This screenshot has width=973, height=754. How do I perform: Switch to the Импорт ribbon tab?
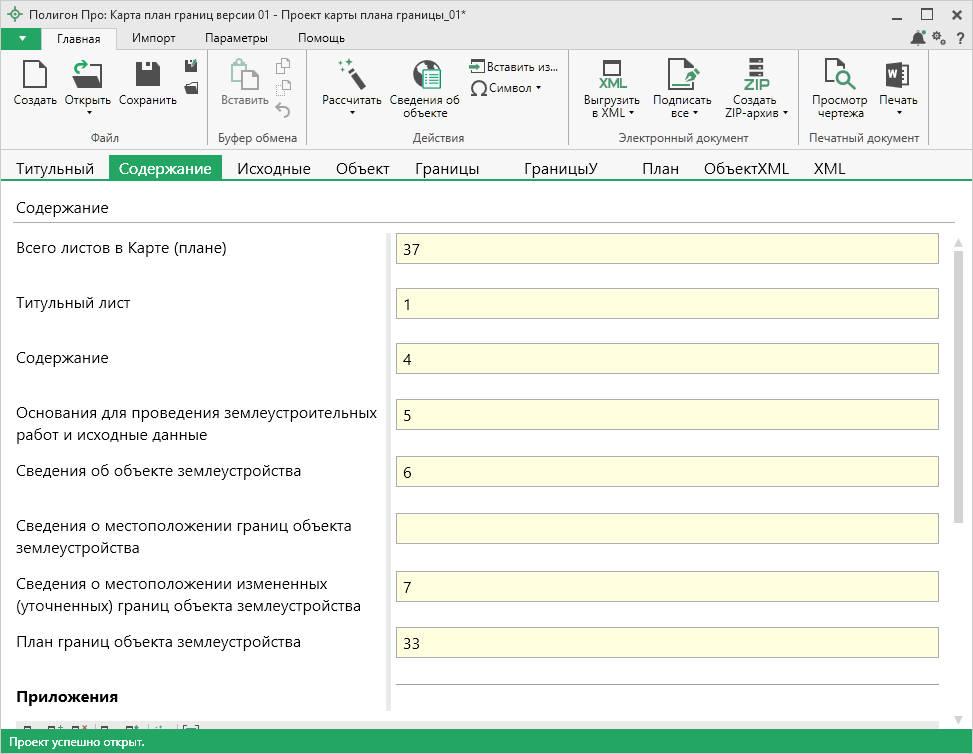pos(154,38)
